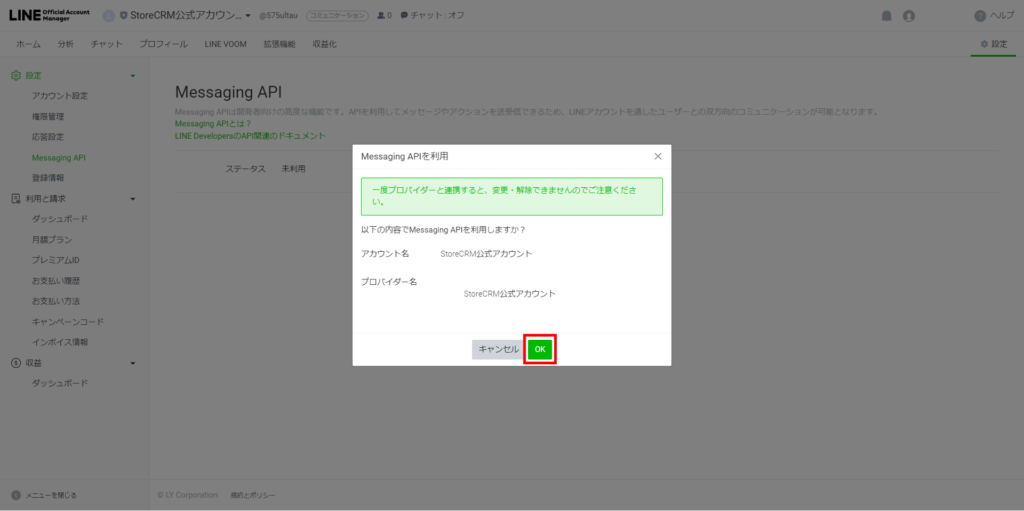This screenshot has height=511, width=1024.
Task: Select 権限管理 in sidebar
Action: [48, 117]
